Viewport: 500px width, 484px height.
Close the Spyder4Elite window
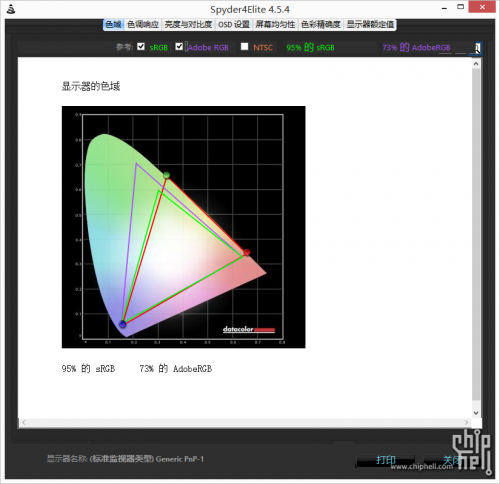482,7
